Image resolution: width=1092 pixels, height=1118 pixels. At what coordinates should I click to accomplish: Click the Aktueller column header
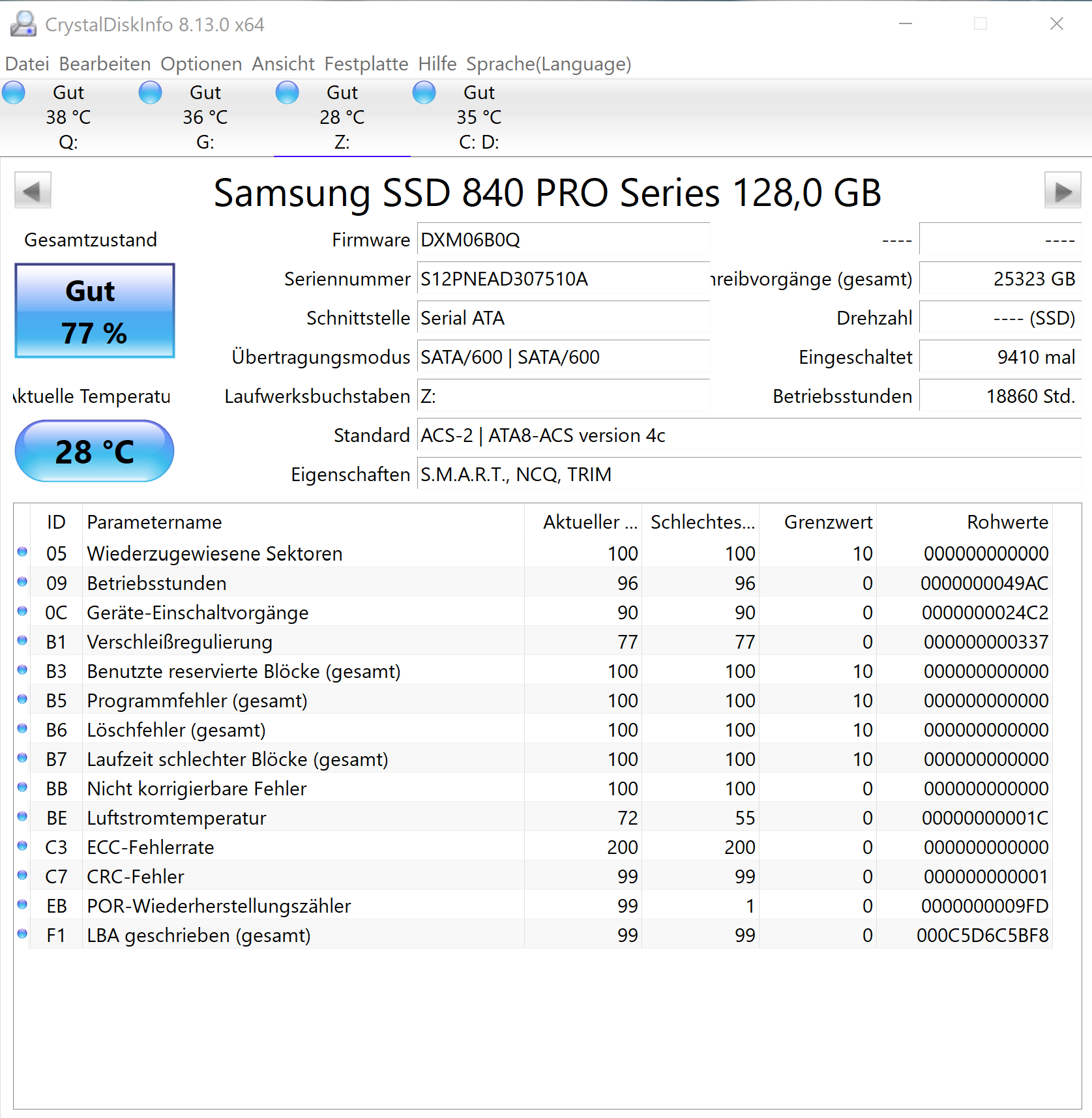click(x=583, y=522)
